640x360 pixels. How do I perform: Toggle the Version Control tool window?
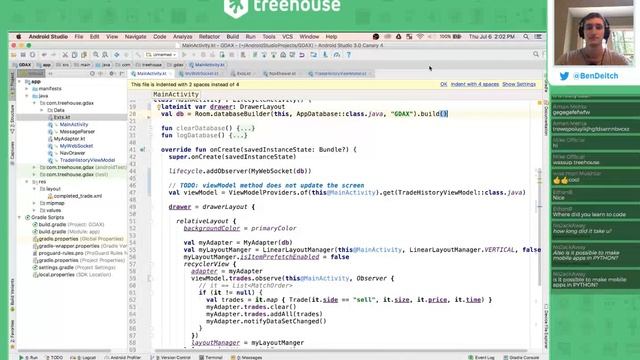pyautogui.click(x=171, y=358)
